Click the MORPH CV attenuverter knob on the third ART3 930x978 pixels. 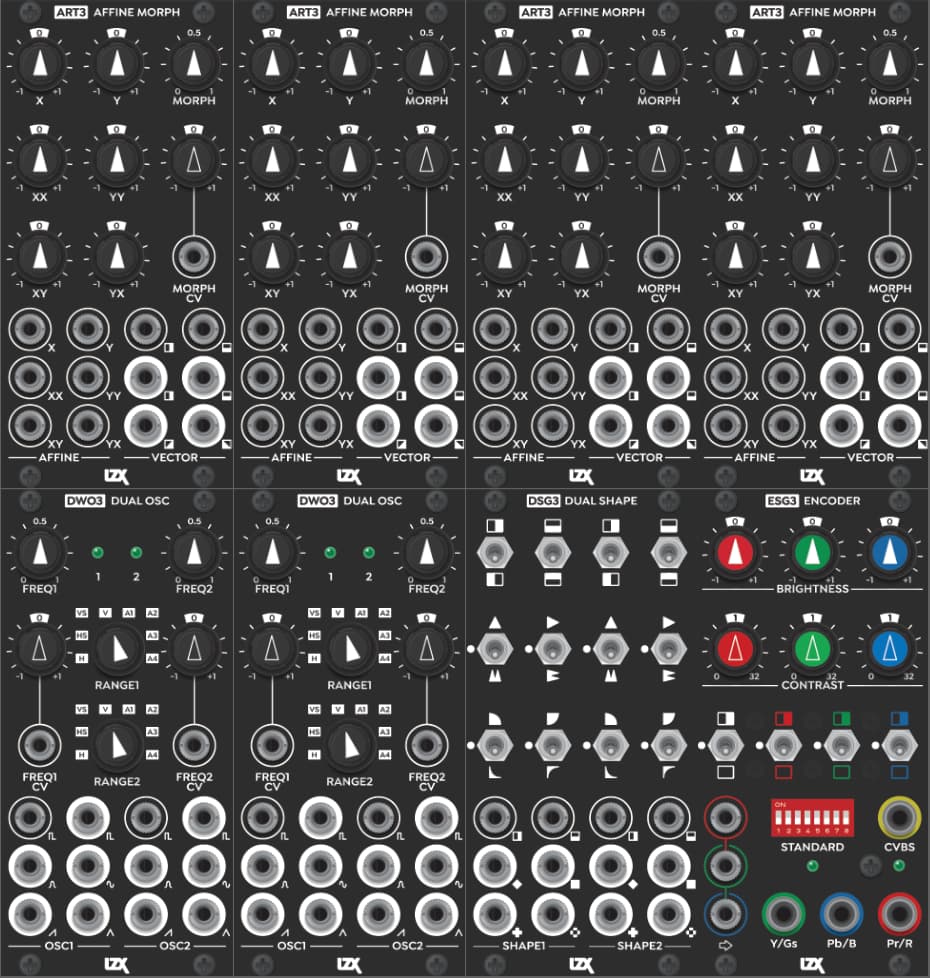click(659, 160)
